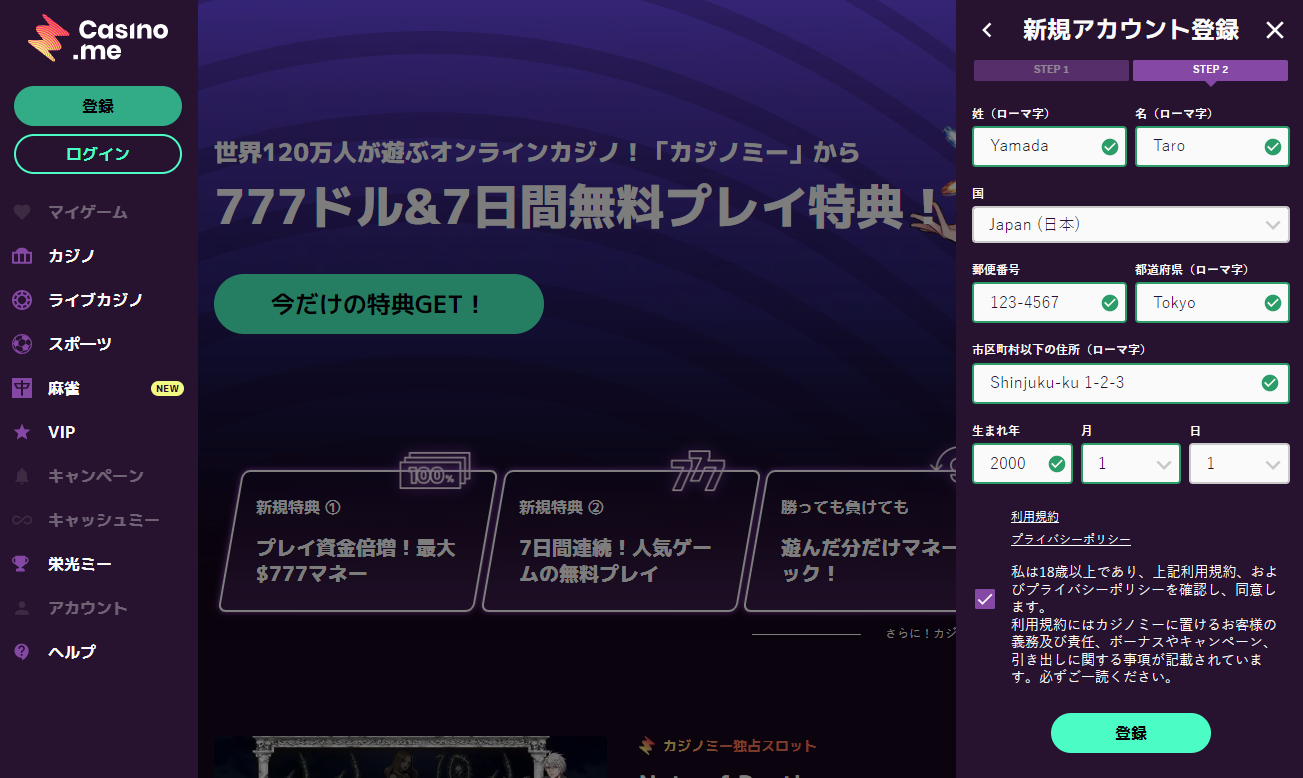Click the 新規特典 ② free play card
The height and width of the screenshot is (778, 1303).
621,540
